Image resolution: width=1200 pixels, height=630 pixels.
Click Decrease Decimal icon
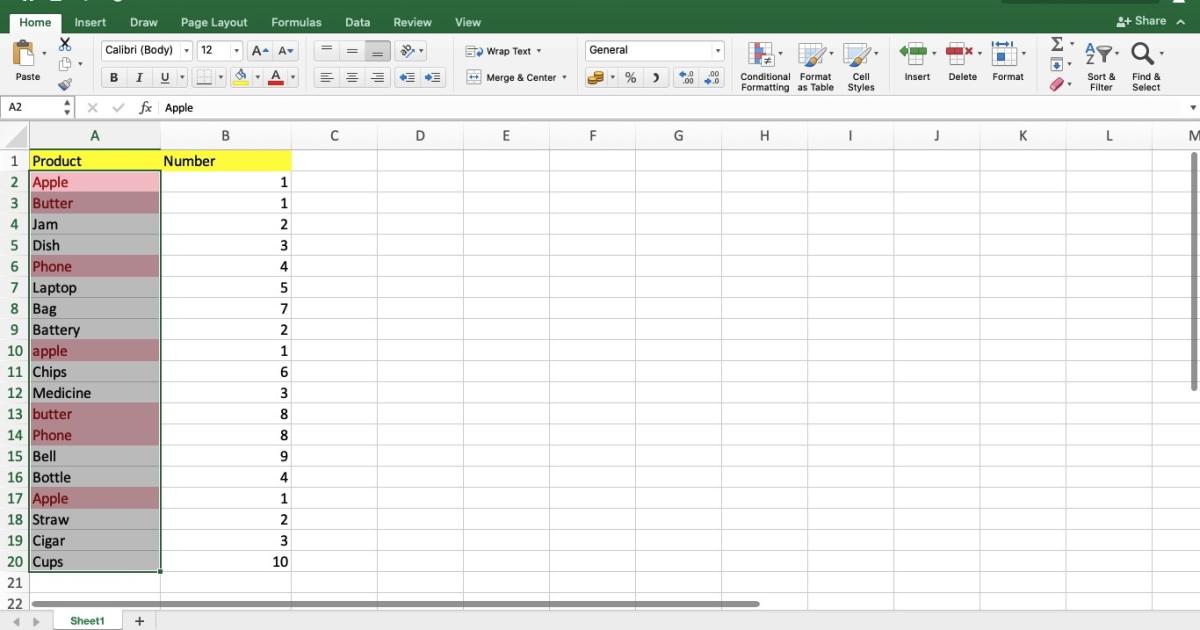click(712, 77)
